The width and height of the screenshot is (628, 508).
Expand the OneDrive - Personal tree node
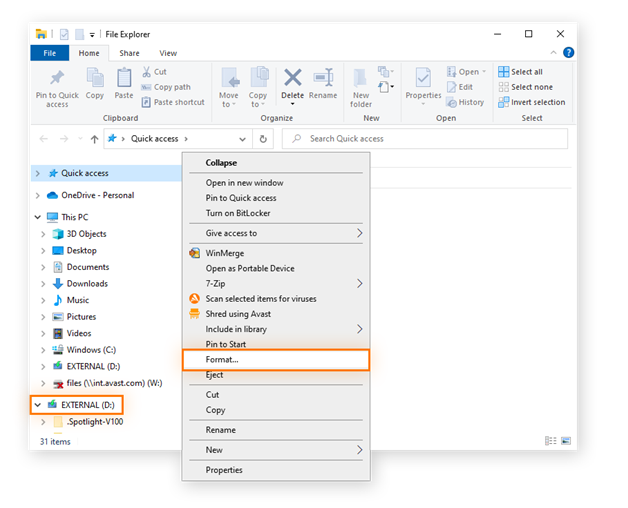click(38, 196)
